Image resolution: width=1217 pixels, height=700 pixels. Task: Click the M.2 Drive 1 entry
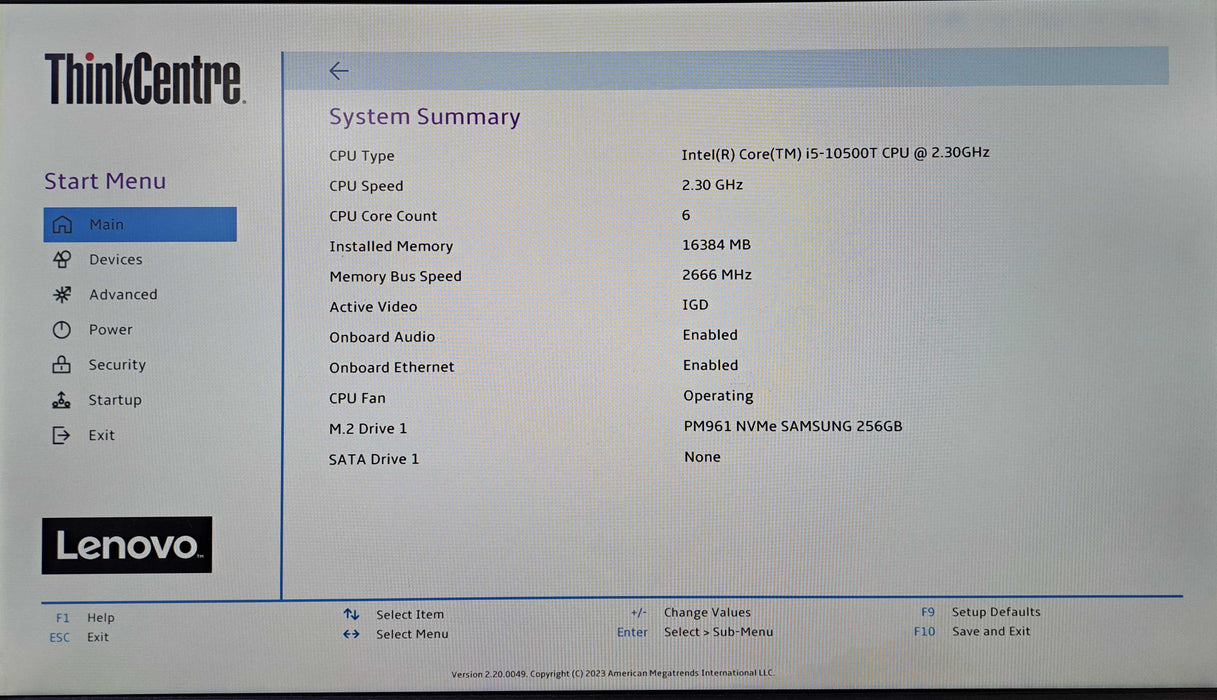click(x=368, y=428)
